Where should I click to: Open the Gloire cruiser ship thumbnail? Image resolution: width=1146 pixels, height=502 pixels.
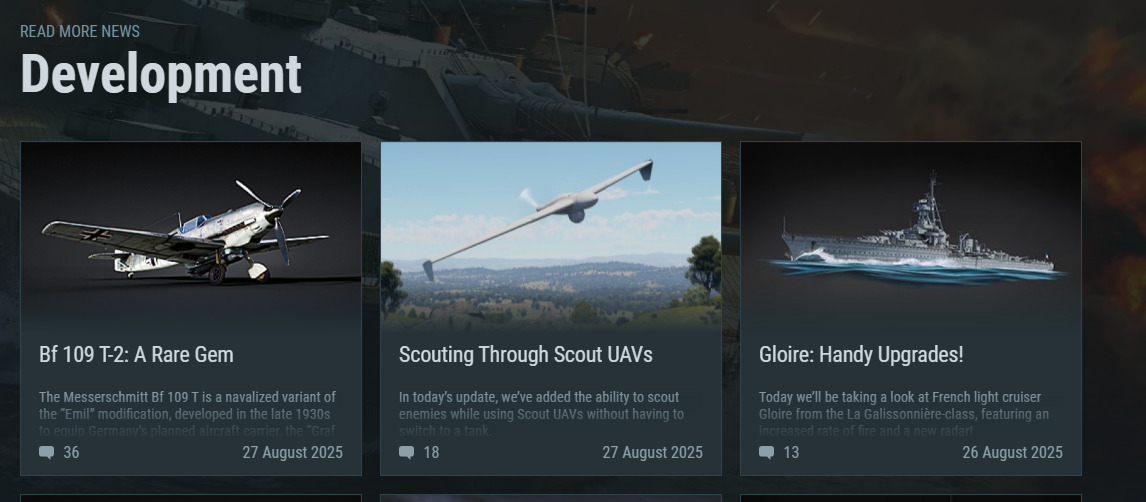point(911,235)
